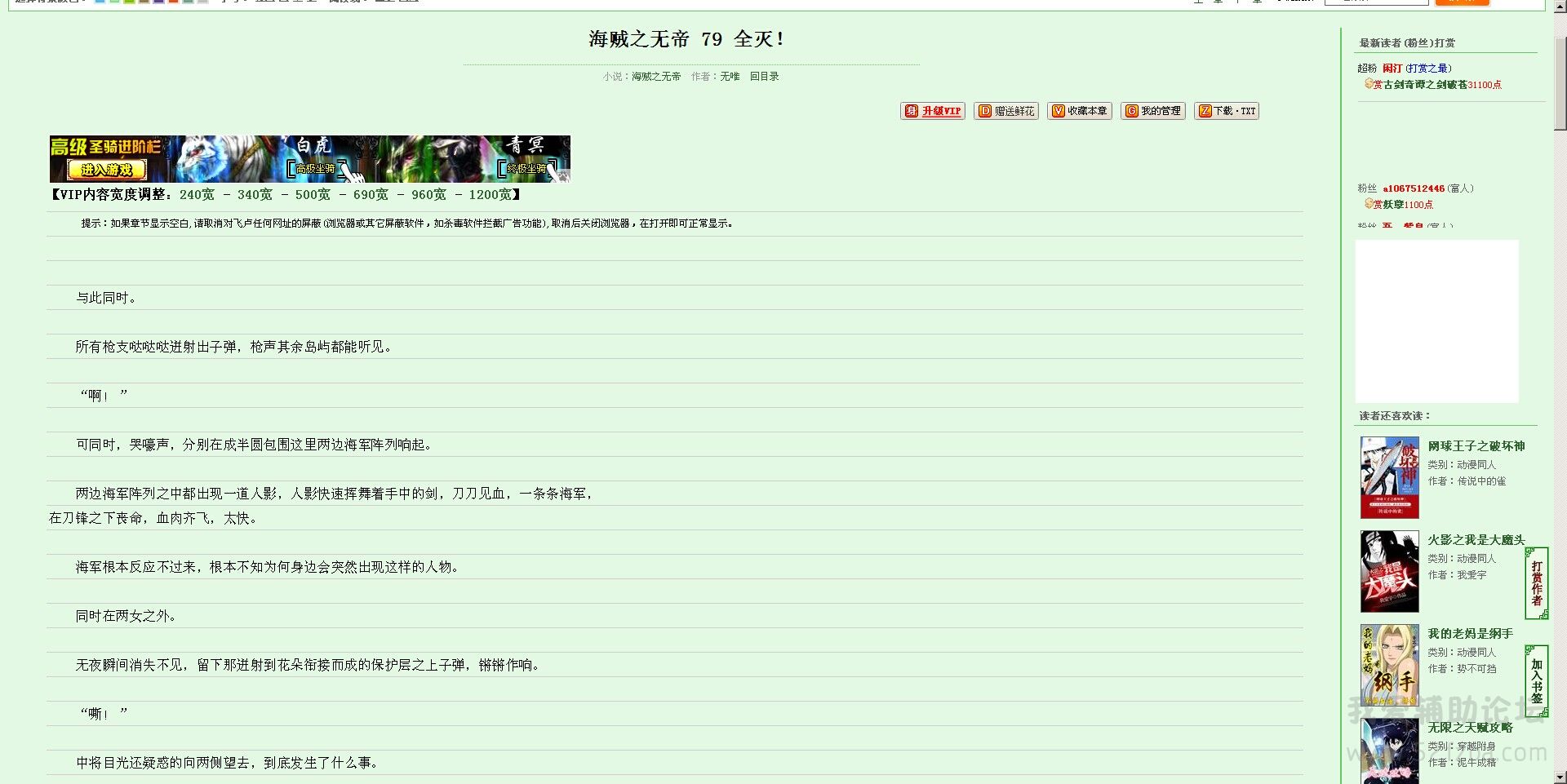Open book title 火影之我是大魔头
This screenshot has width=1567, height=784.
(1476, 540)
